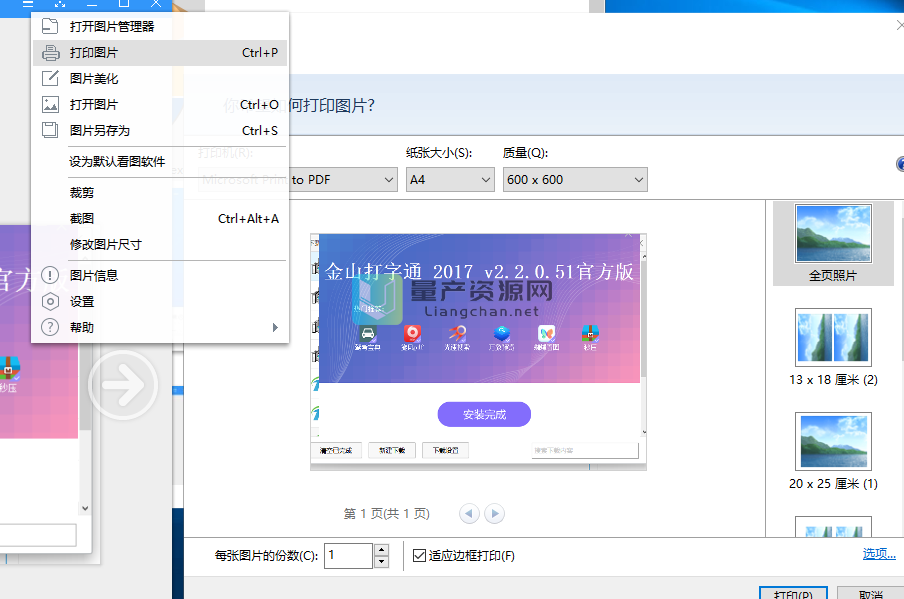Open the 选项... link

[x=879, y=554]
